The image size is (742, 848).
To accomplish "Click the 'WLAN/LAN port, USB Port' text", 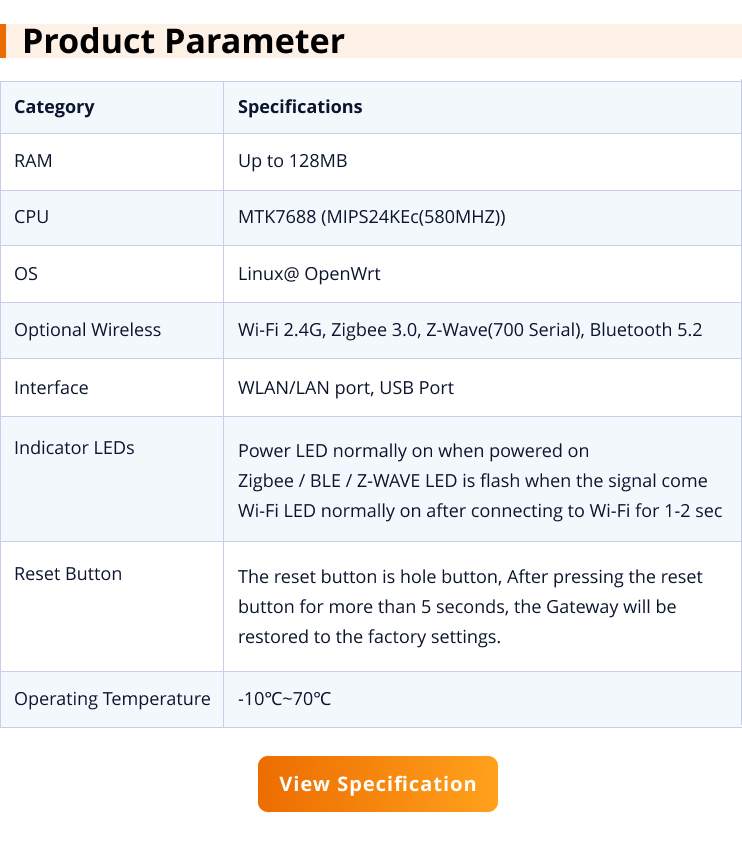I will click(x=345, y=388).
